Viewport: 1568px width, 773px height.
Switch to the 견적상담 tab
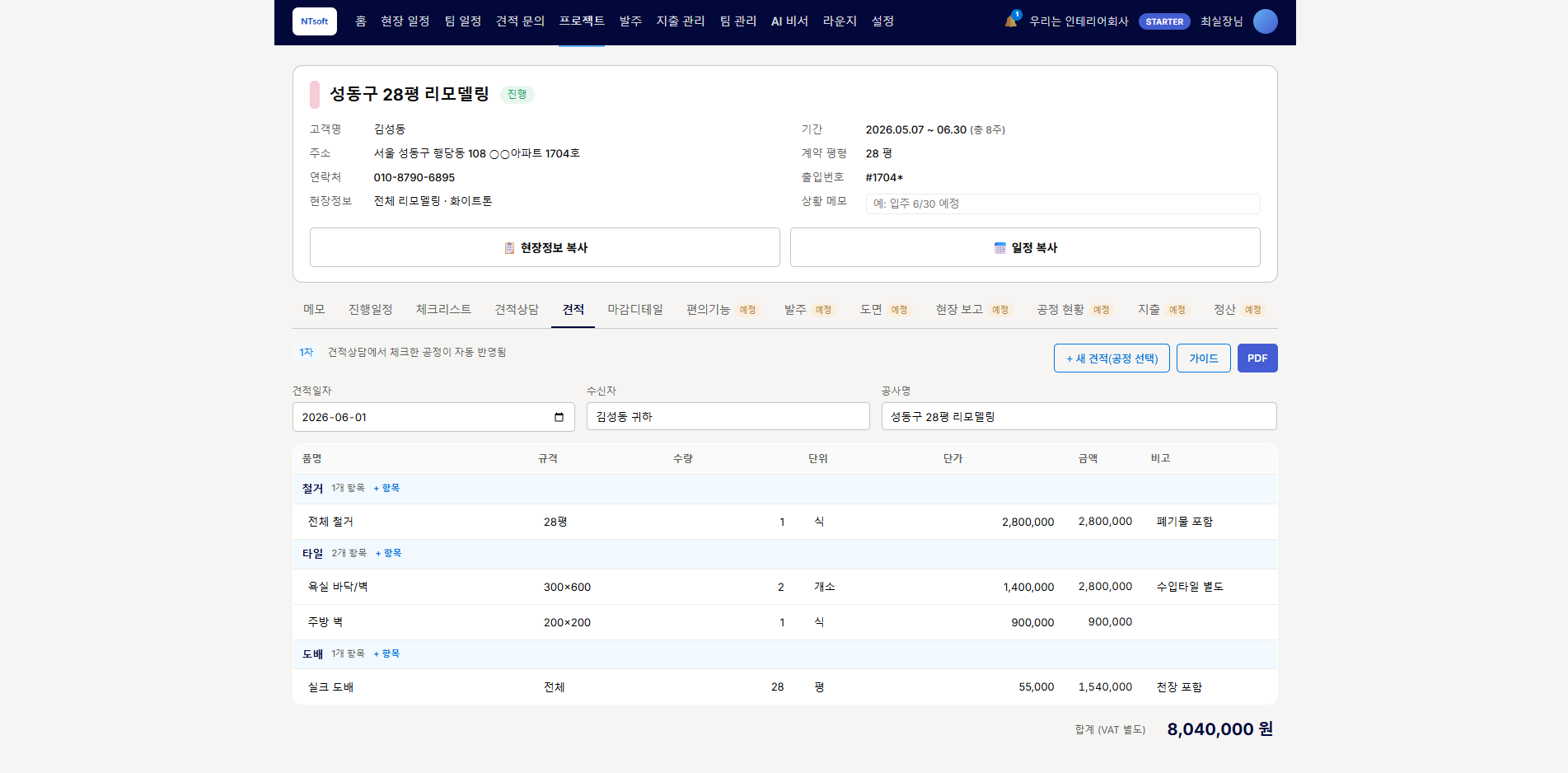click(x=517, y=310)
